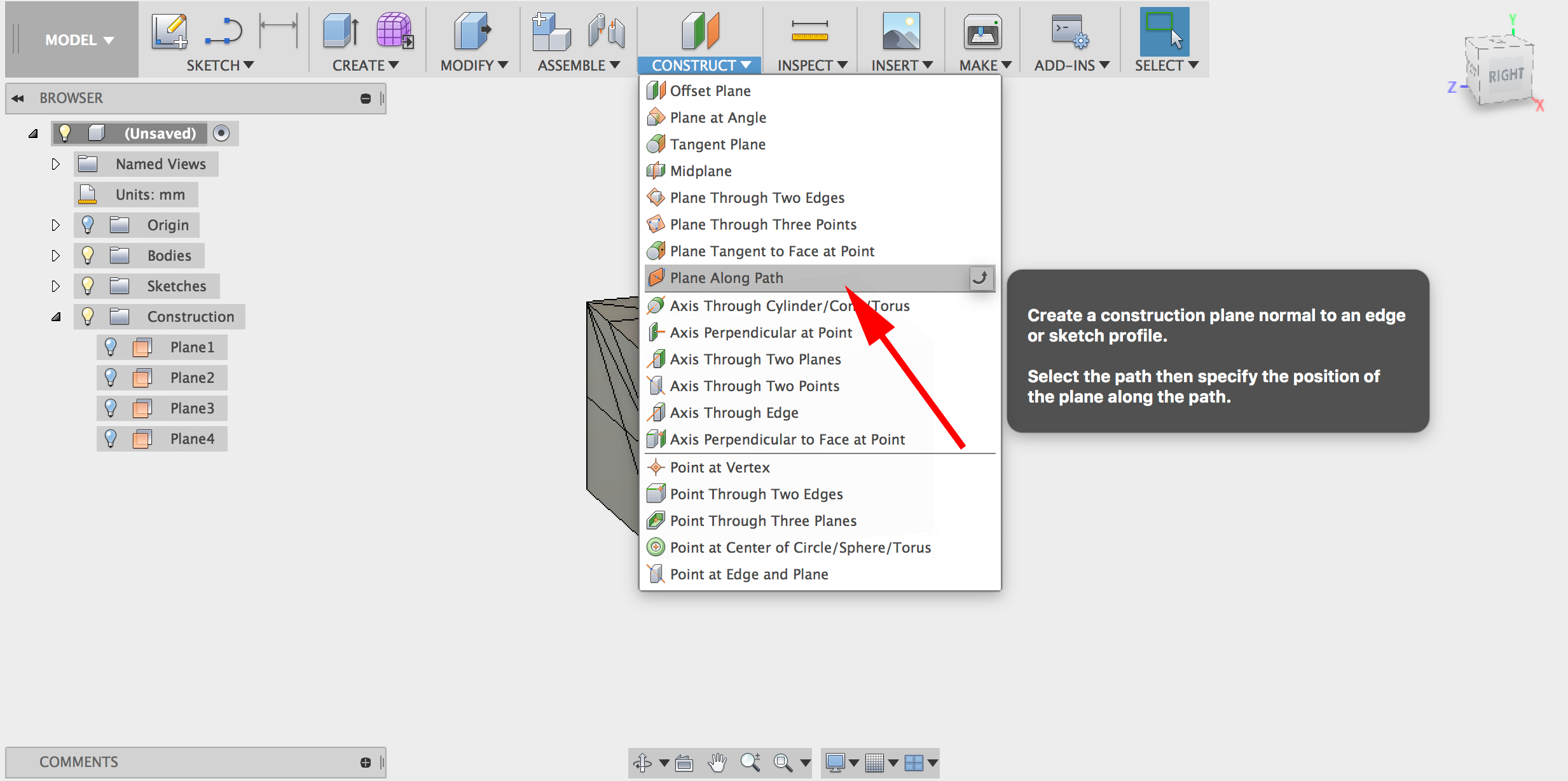Image resolution: width=1568 pixels, height=781 pixels.
Task: Choose Plane Along Path menu item
Action: (x=820, y=278)
